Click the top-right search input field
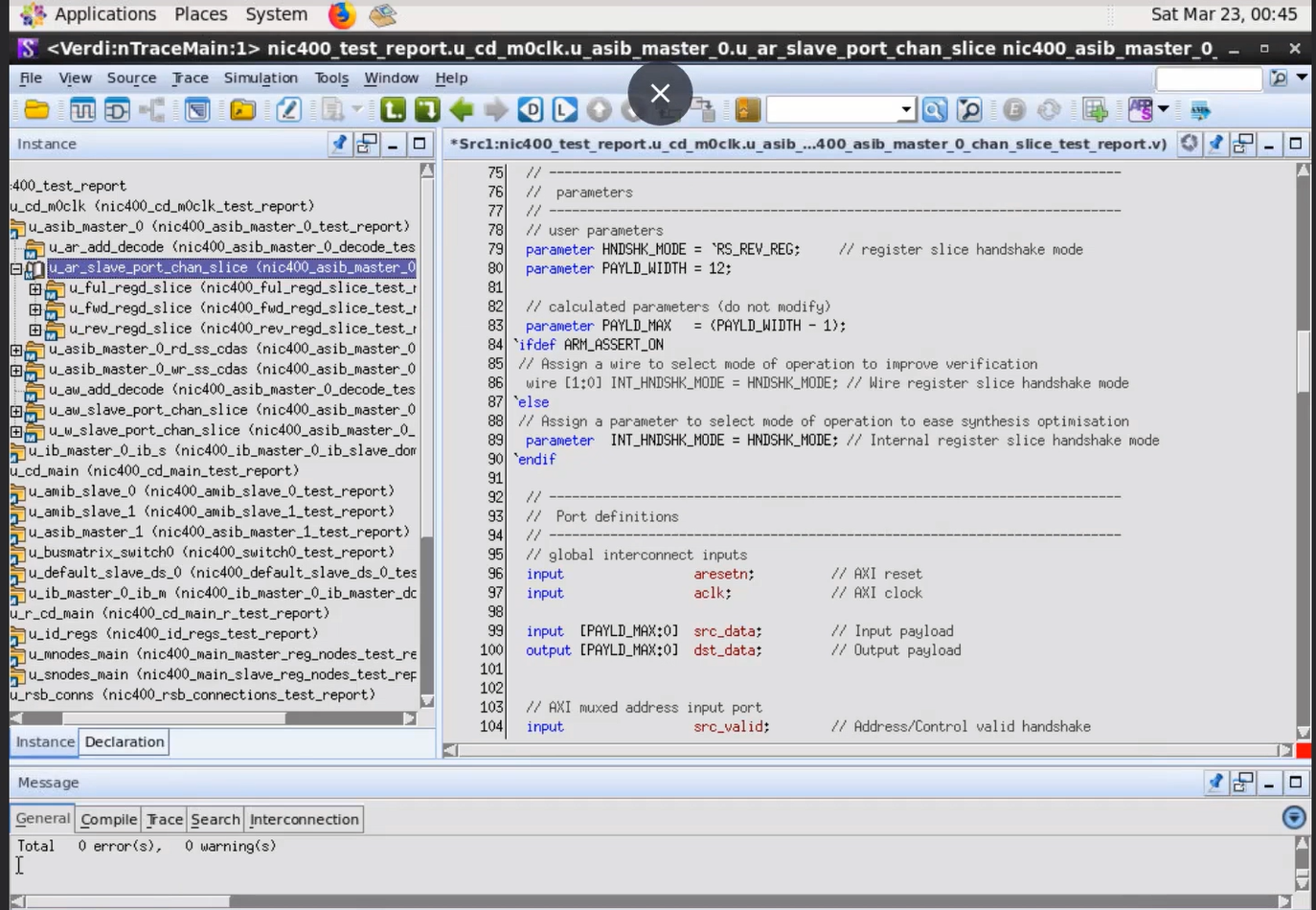Viewport: 1316px width, 910px height. click(1209, 79)
